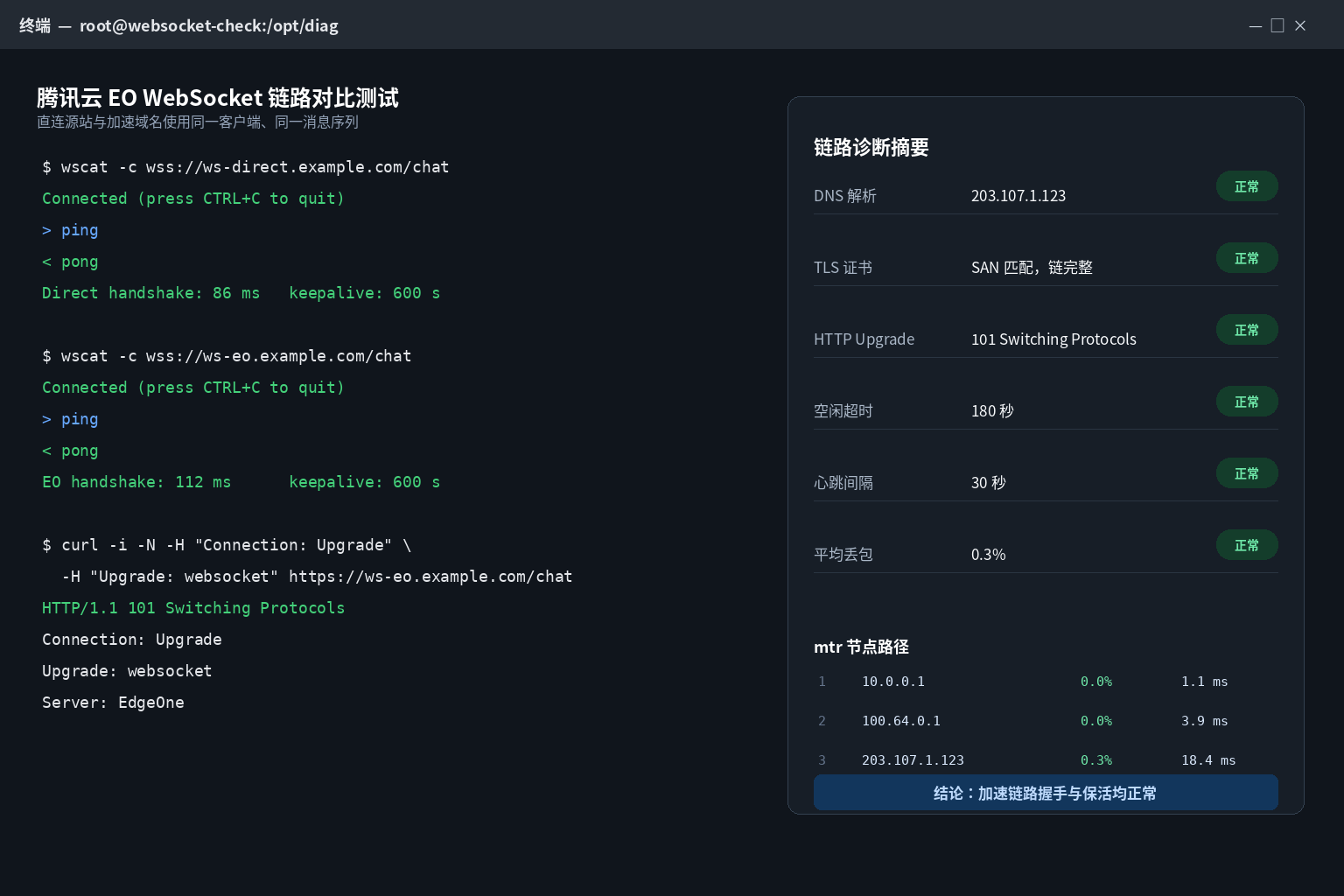The height and width of the screenshot is (896, 1344).
Task: Select "> ping" in the ws-eo session
Action: (x=70, y=419)
